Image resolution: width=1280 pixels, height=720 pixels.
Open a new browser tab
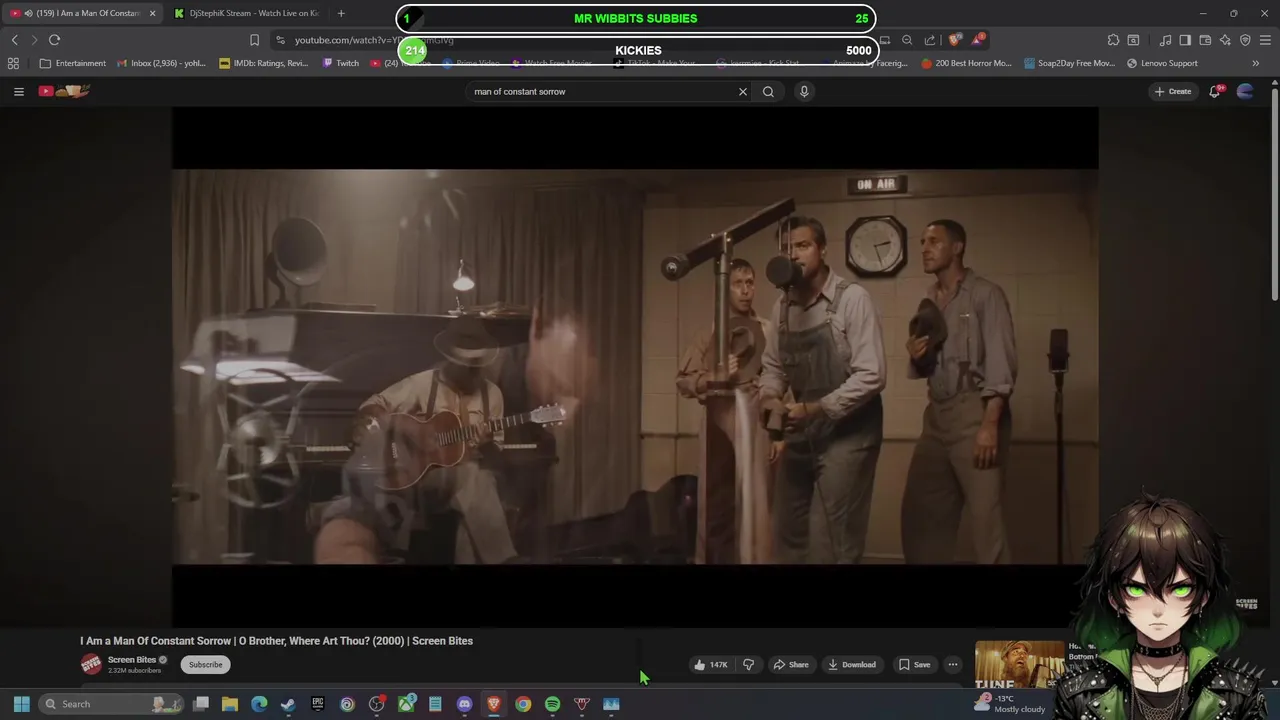pyautogui.click(x=341, y=13)
